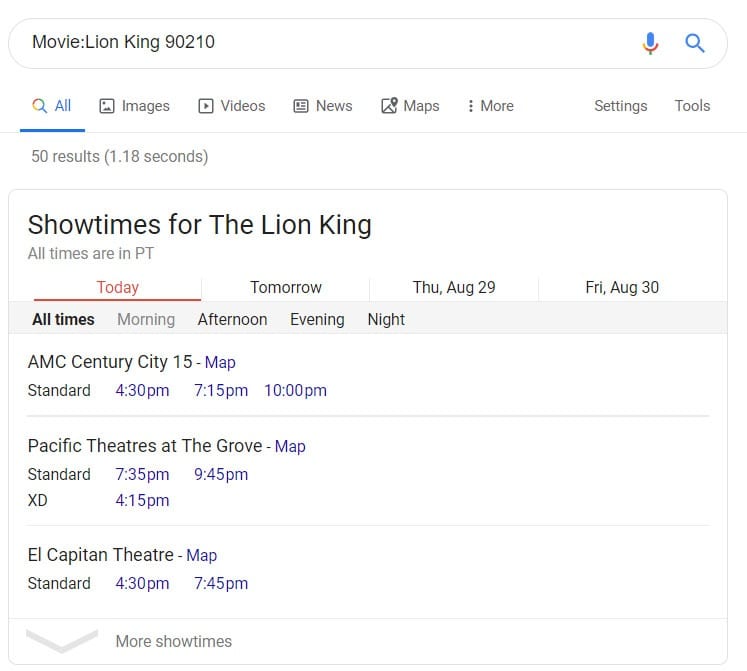Filter showtimes by Afternoon
Screen dimensions: 747x671
232,319
